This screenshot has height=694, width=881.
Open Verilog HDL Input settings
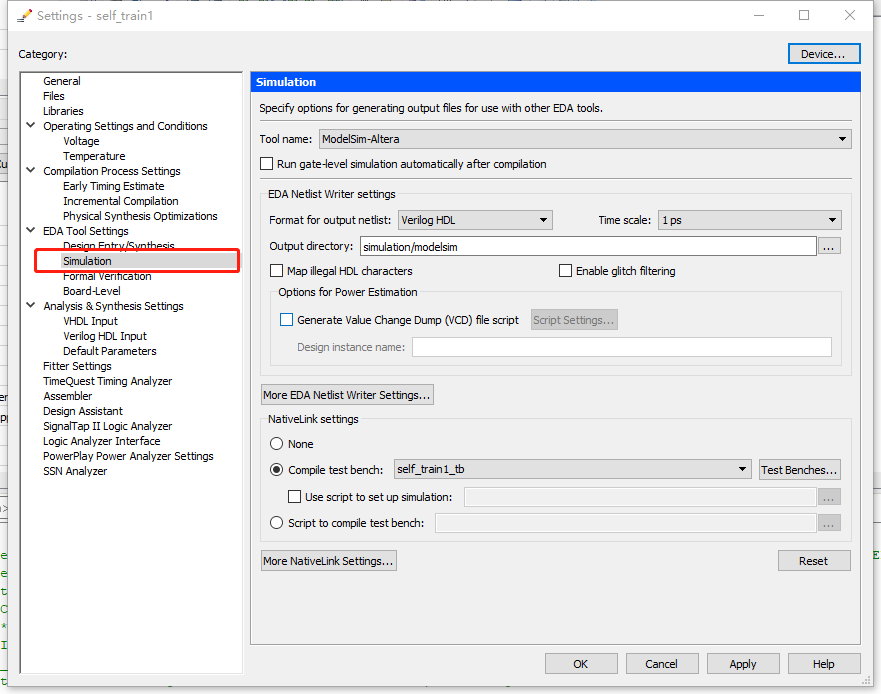tap(105, 336)
